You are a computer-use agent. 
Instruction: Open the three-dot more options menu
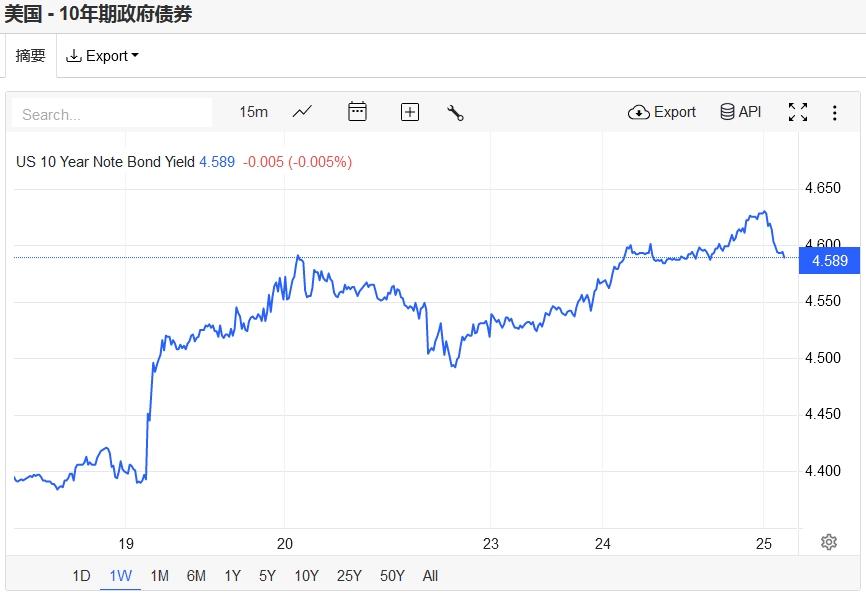[x=835, y=113]
